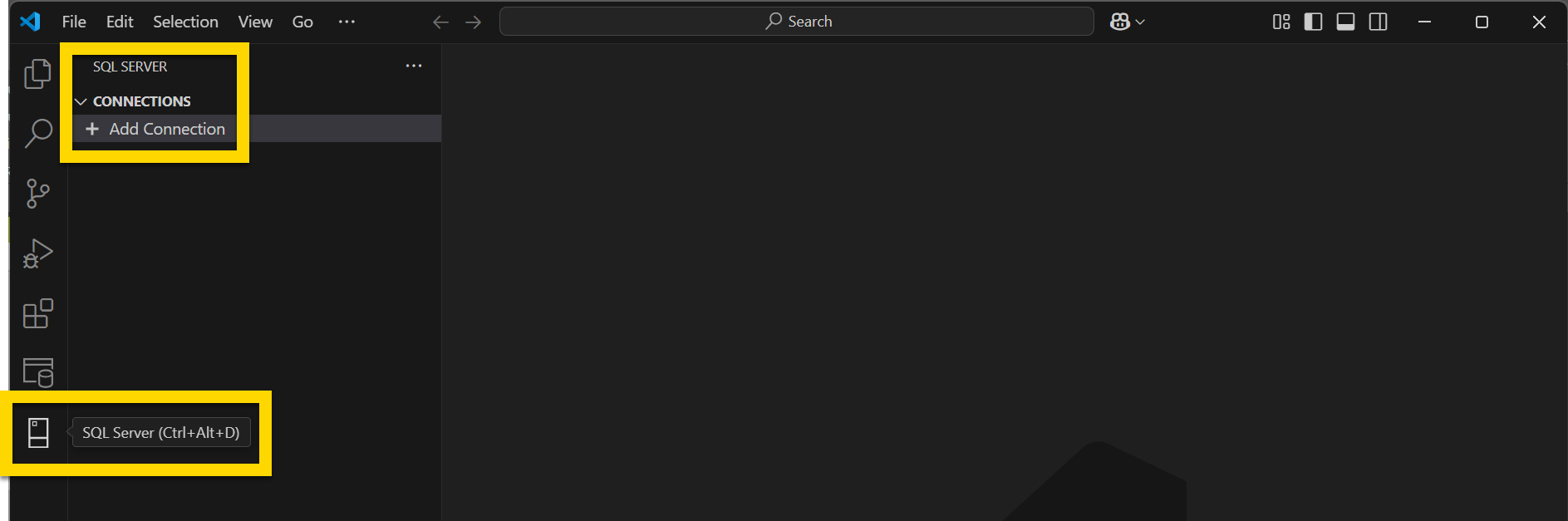
Task: Toggle the secondary side bar layout button
Action: [x=1378, y=22]
